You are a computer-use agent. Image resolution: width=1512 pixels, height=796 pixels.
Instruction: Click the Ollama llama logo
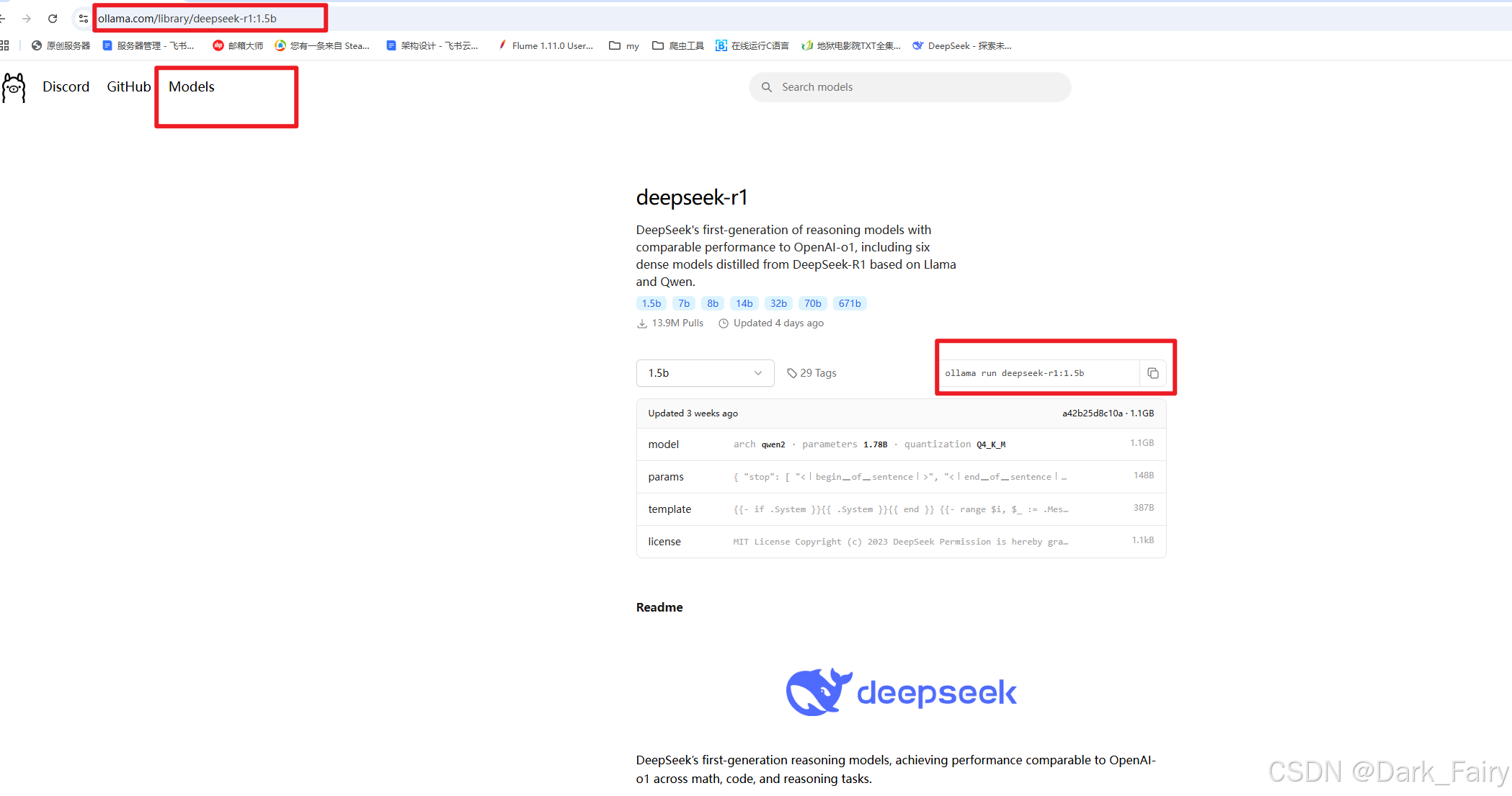(x=14, y=87)
